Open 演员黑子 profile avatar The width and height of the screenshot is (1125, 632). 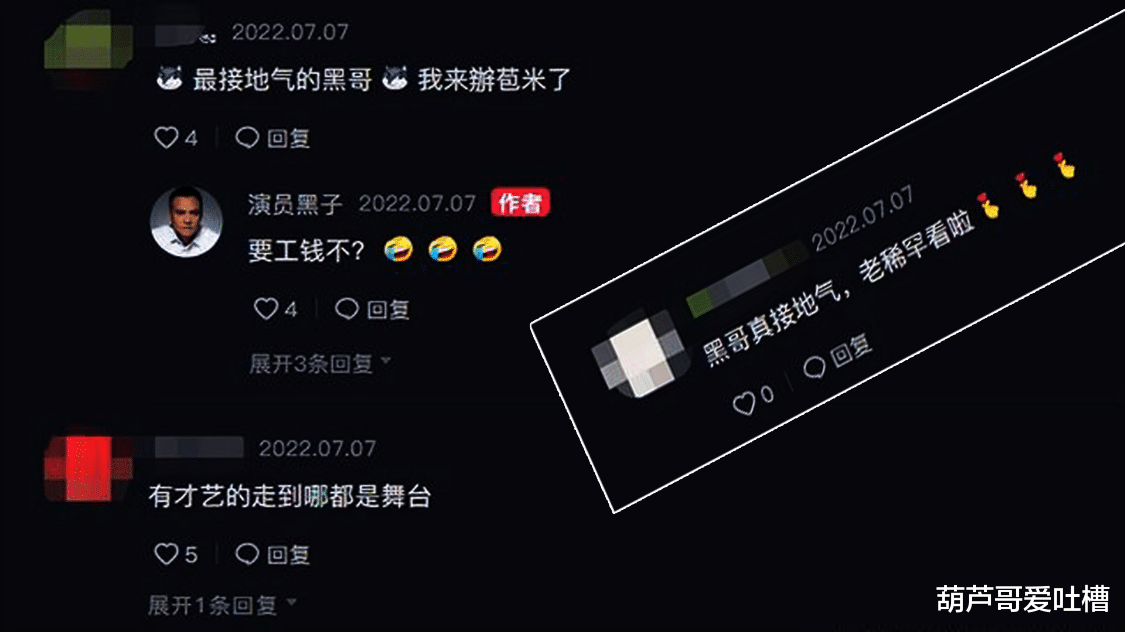[187, 222]
